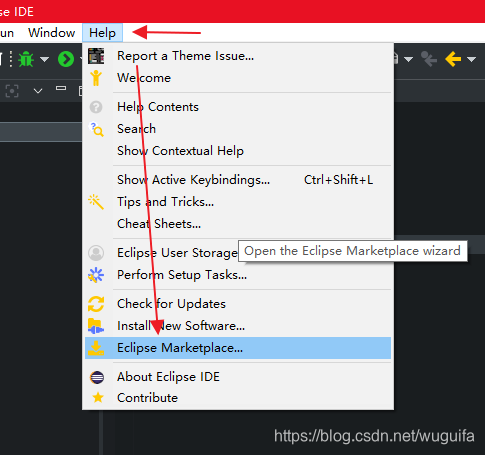Click the Install New Software icon
The width and height of the screenshot is (485, 455).
tap(96, 326)
